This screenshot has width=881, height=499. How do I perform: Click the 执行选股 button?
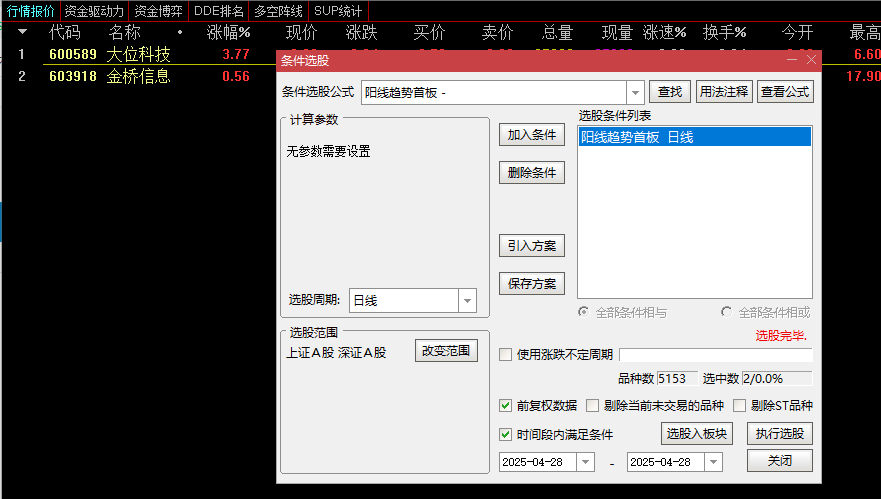pyautogui.click(x=780, y=434)
